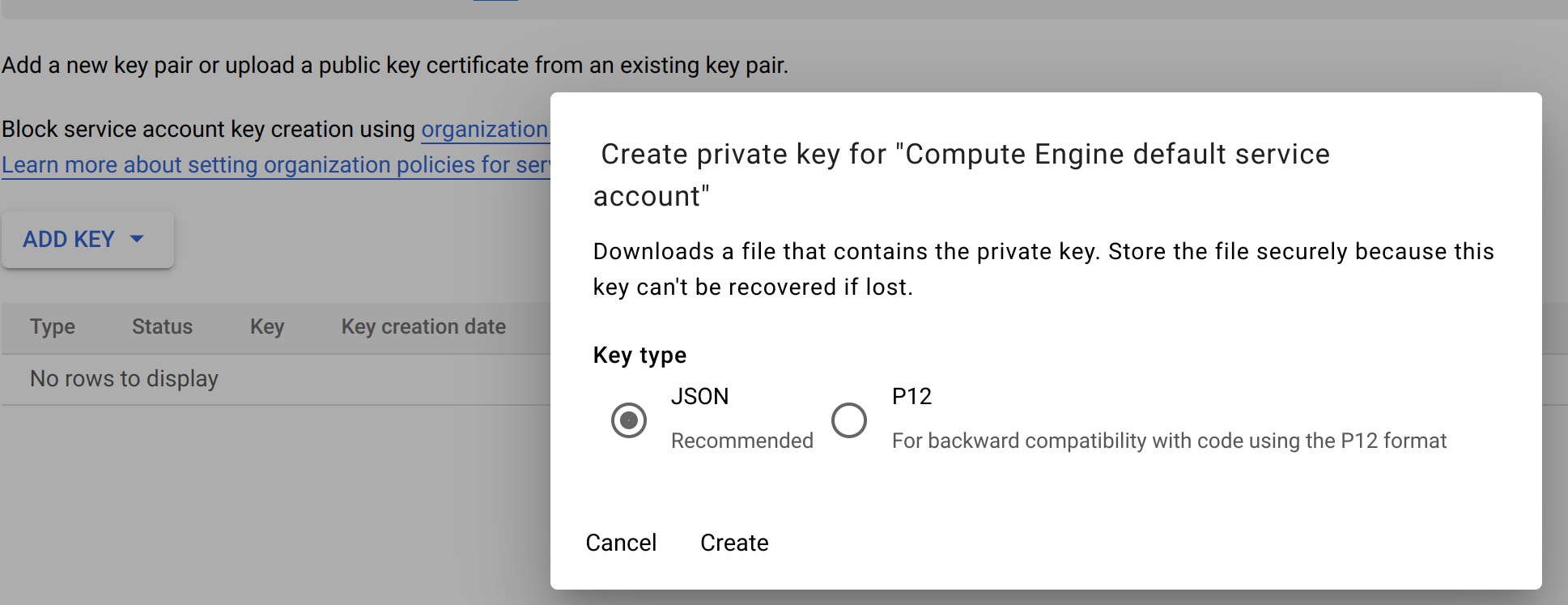This screenshot has height=605, width=1568.
Task: Click the Create private key dialog title
Action: click(x=963, y=174)
